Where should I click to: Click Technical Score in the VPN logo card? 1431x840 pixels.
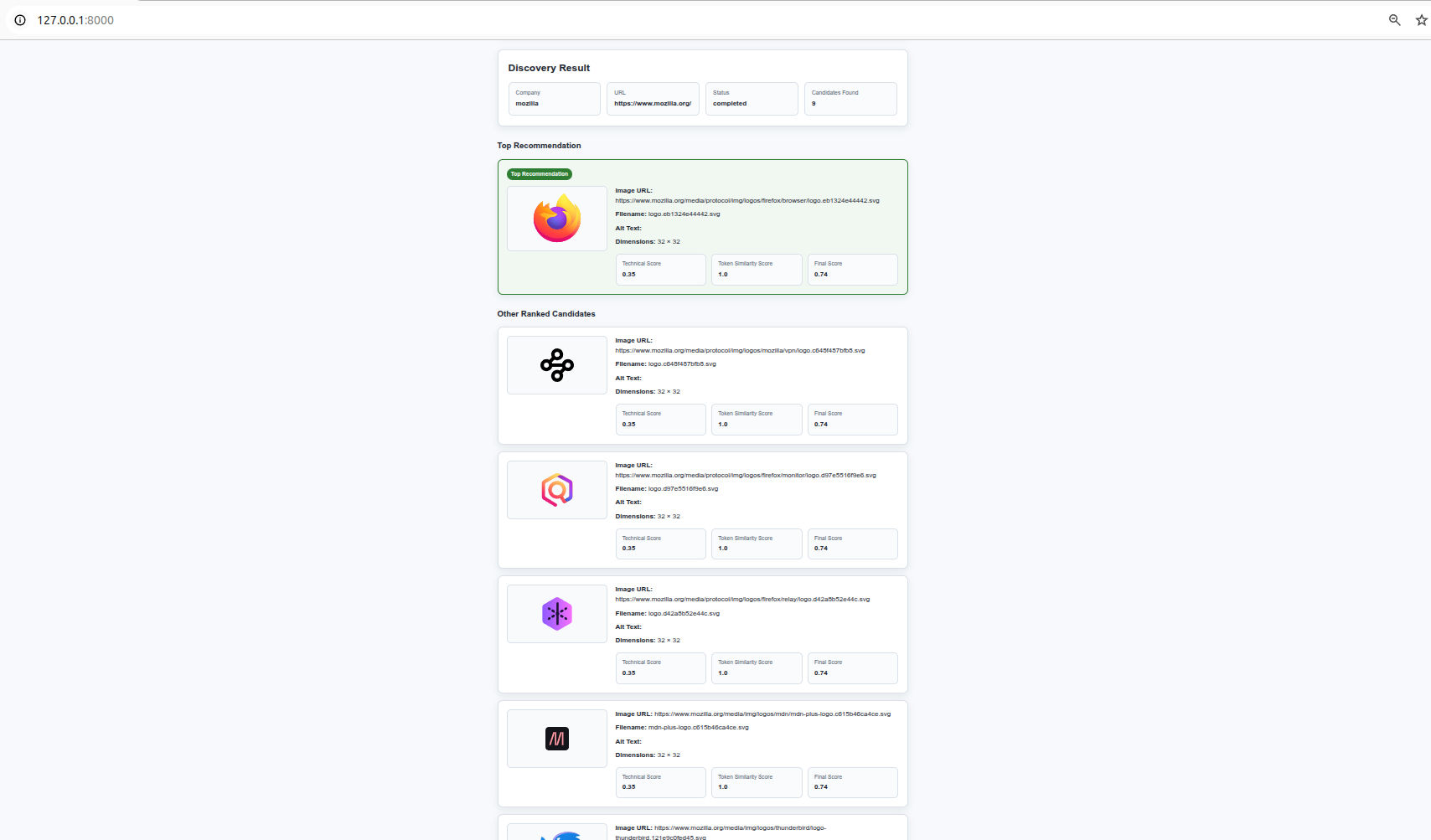pyautogui.click(x=661, y=420)
